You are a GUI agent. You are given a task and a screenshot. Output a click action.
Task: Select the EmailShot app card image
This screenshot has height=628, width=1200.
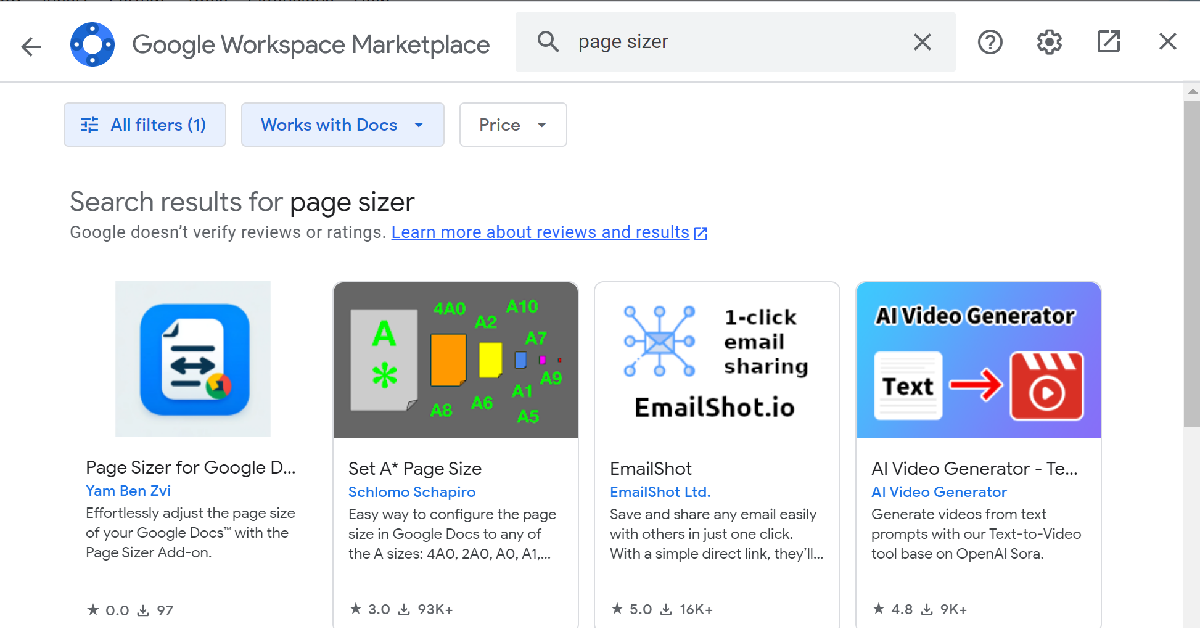click(x=717, y=360)
